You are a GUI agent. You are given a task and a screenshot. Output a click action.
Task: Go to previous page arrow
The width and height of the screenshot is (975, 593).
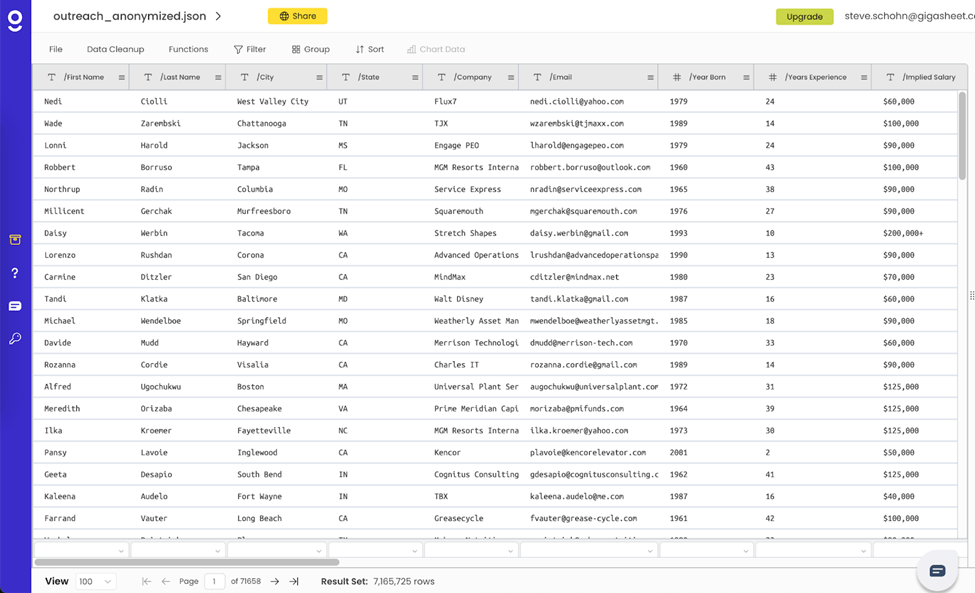165,581
